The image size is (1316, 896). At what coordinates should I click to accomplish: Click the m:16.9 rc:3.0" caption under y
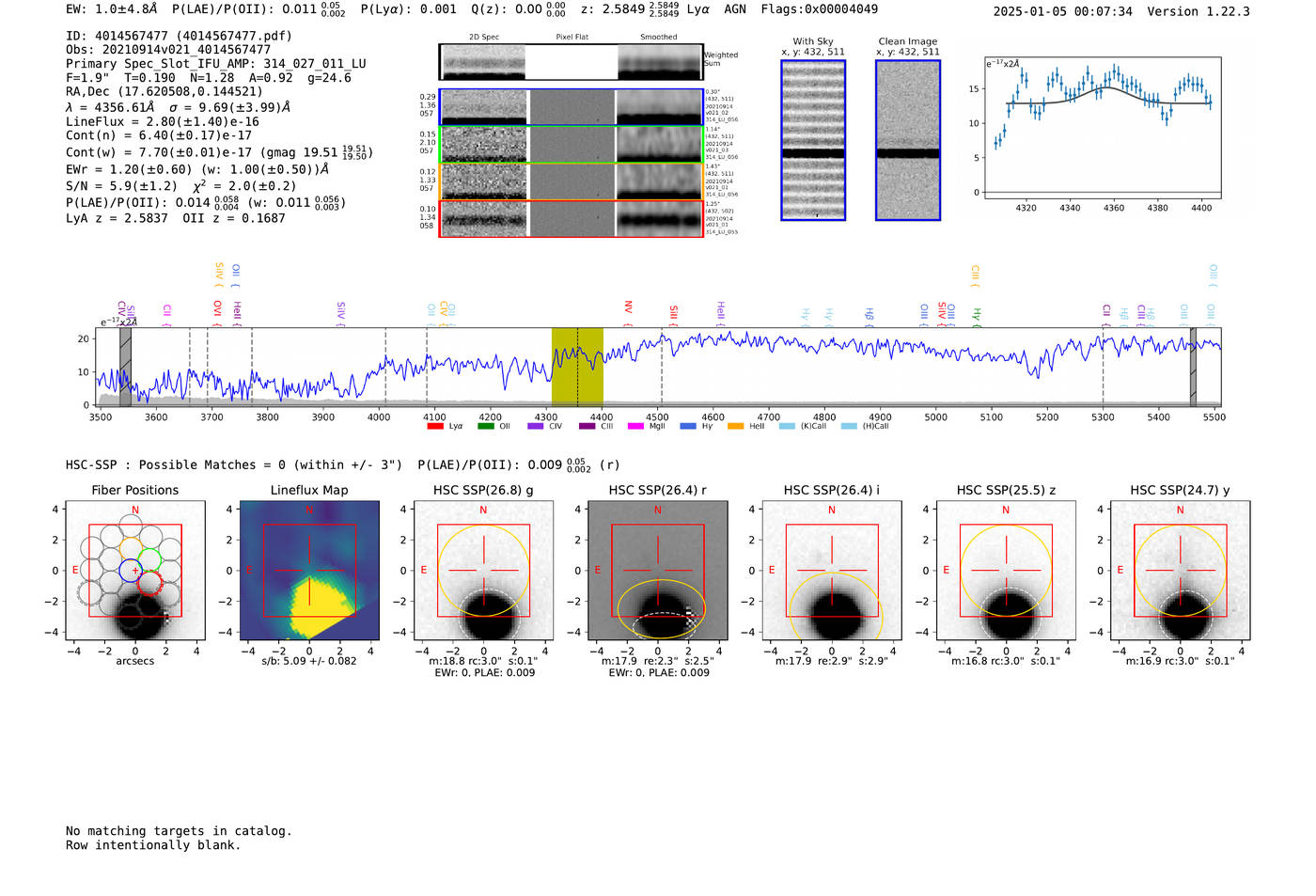pos(1180,661)
